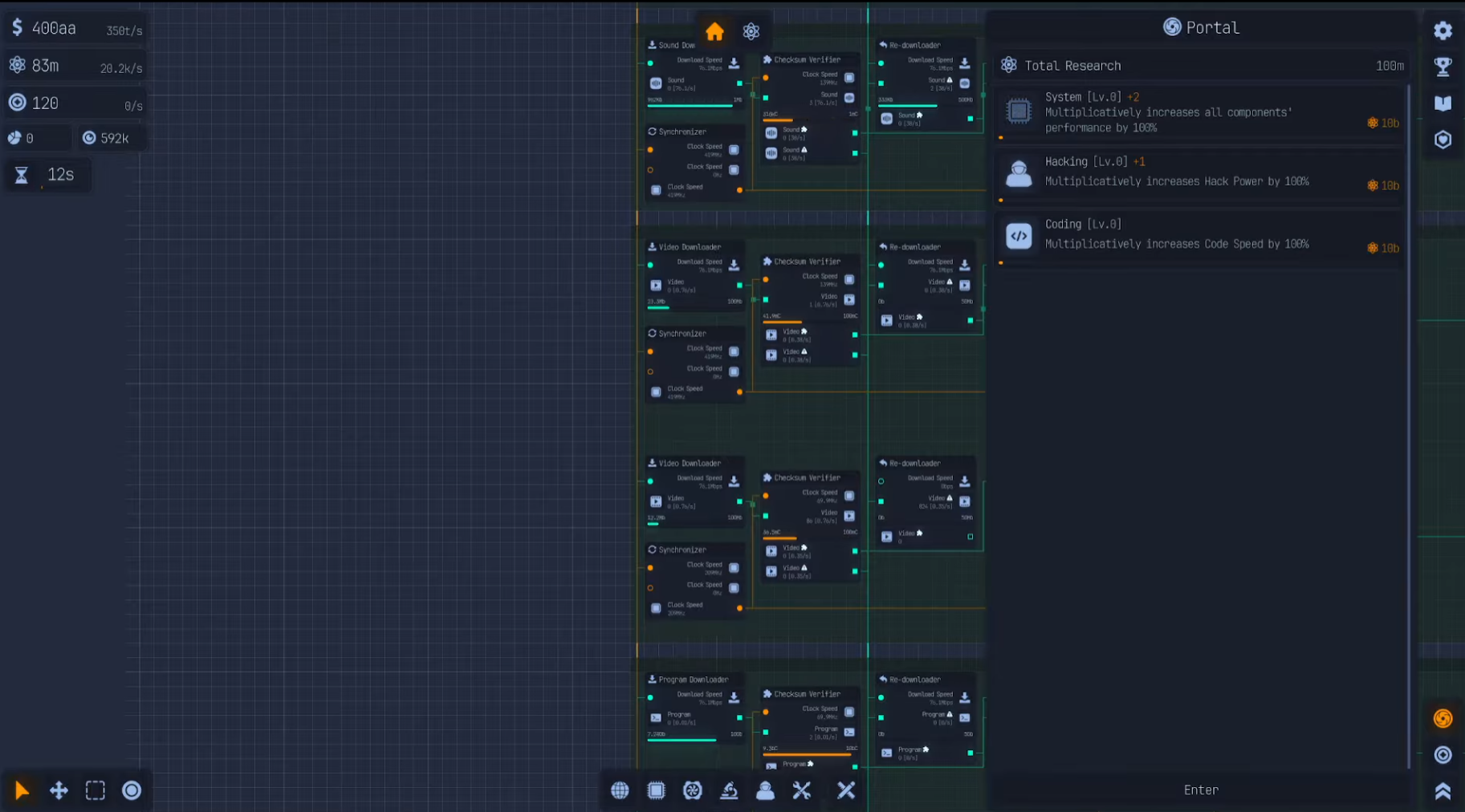
Task: Open achievements via the trophy icon
Action: [1443, 67]
